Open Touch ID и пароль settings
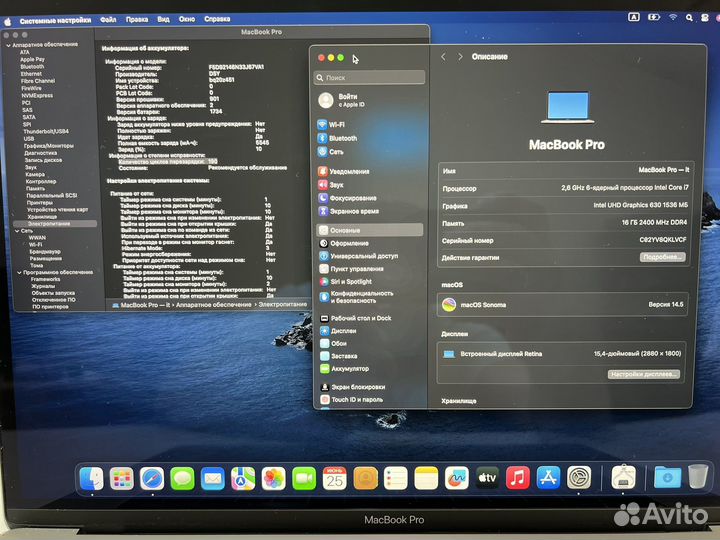The height and width of the screenshot is (540, 720). [351, 399]
